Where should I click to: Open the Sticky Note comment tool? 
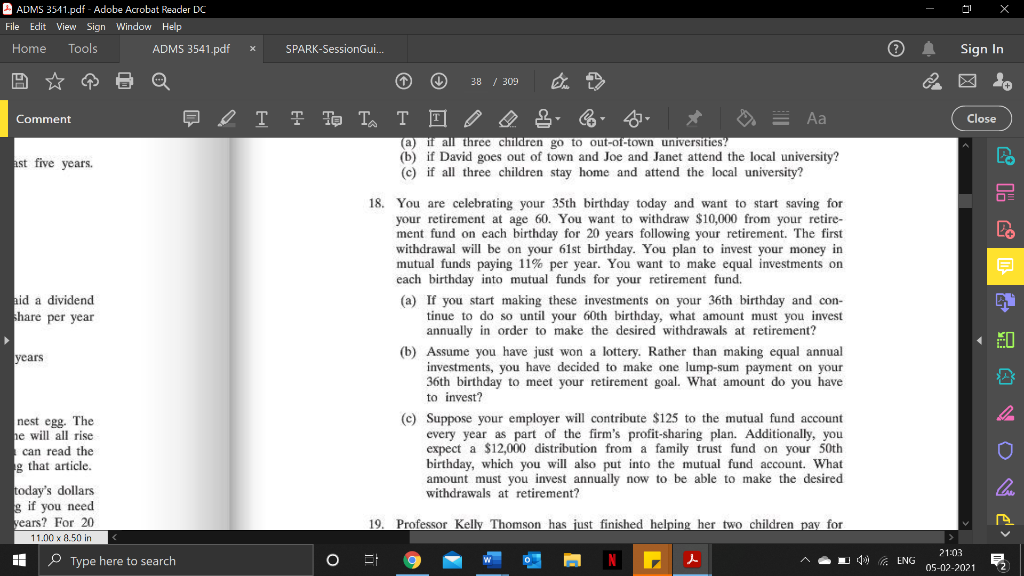point(191,118)
